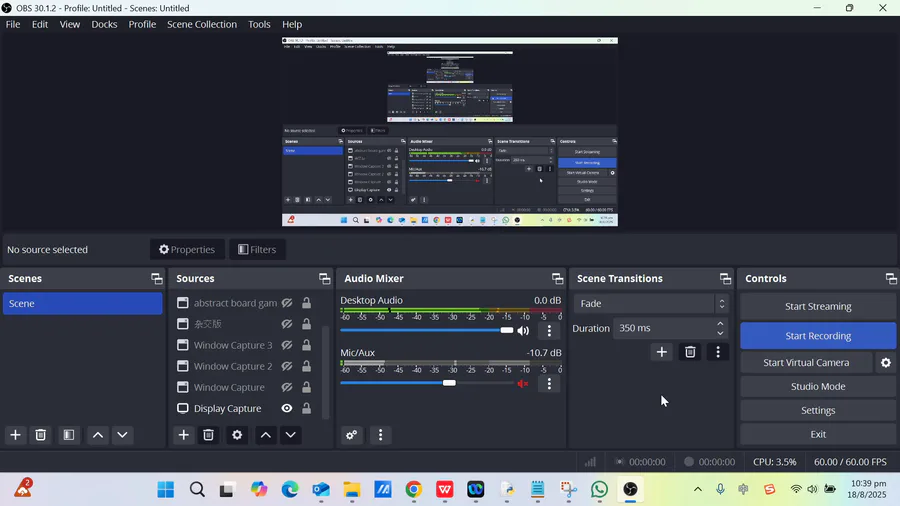
Task: Remove selected scene with trash icon
Action: [x=41, y=435]
